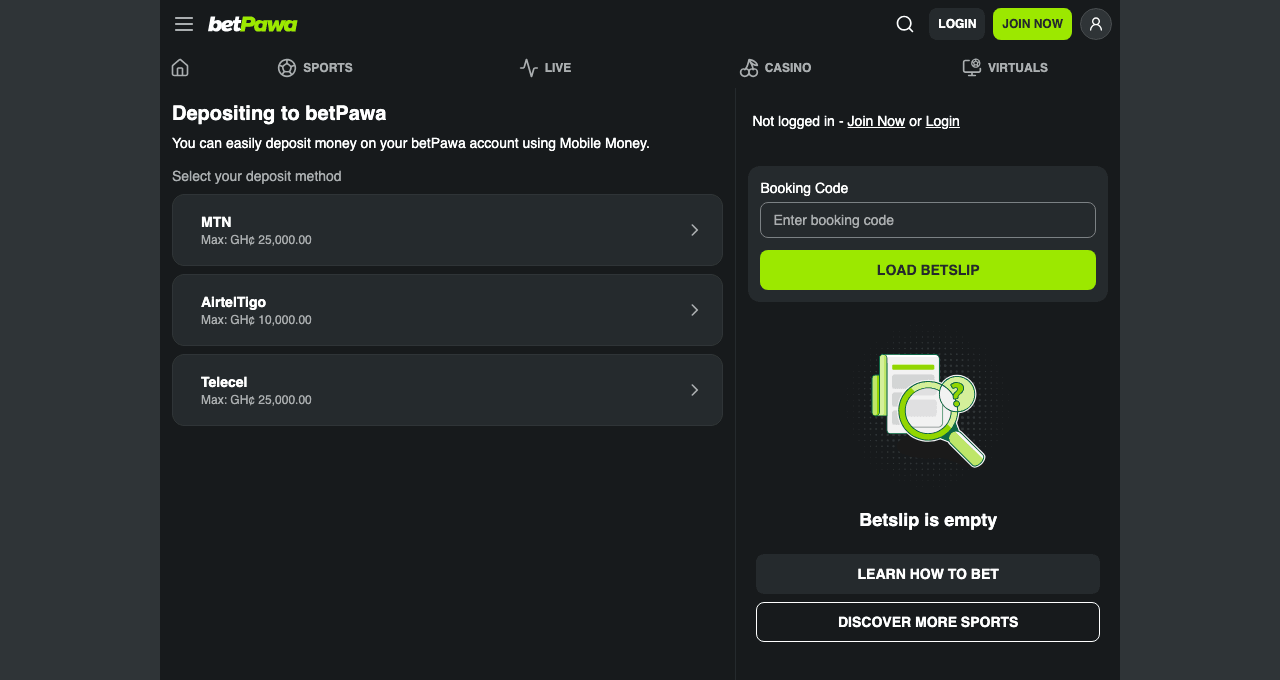
Task: Select the Telecel deposit method name
Action: pos(224,382)
